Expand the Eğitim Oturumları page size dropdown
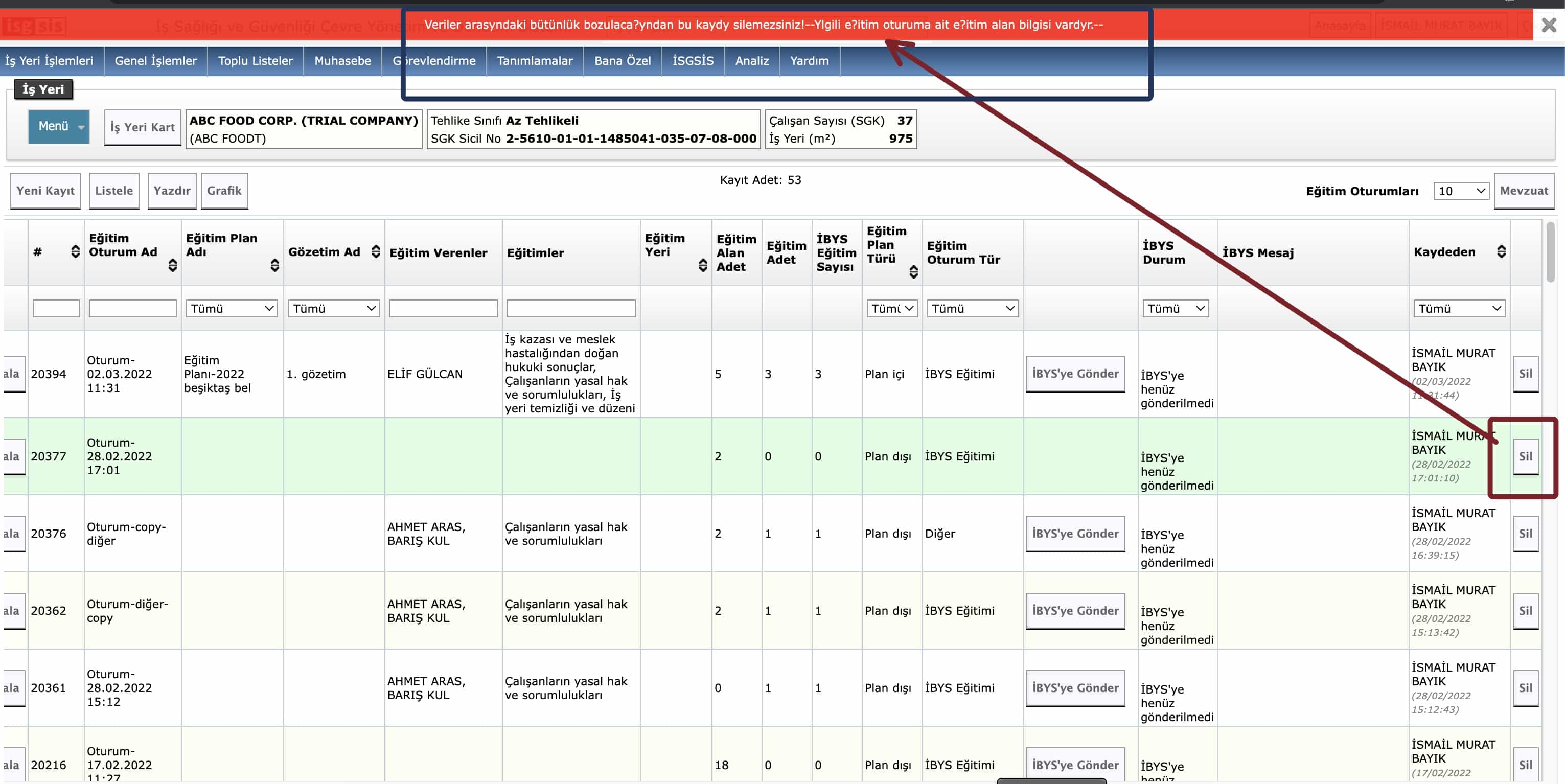The image size is (1565, 784). click(1461, 191)
